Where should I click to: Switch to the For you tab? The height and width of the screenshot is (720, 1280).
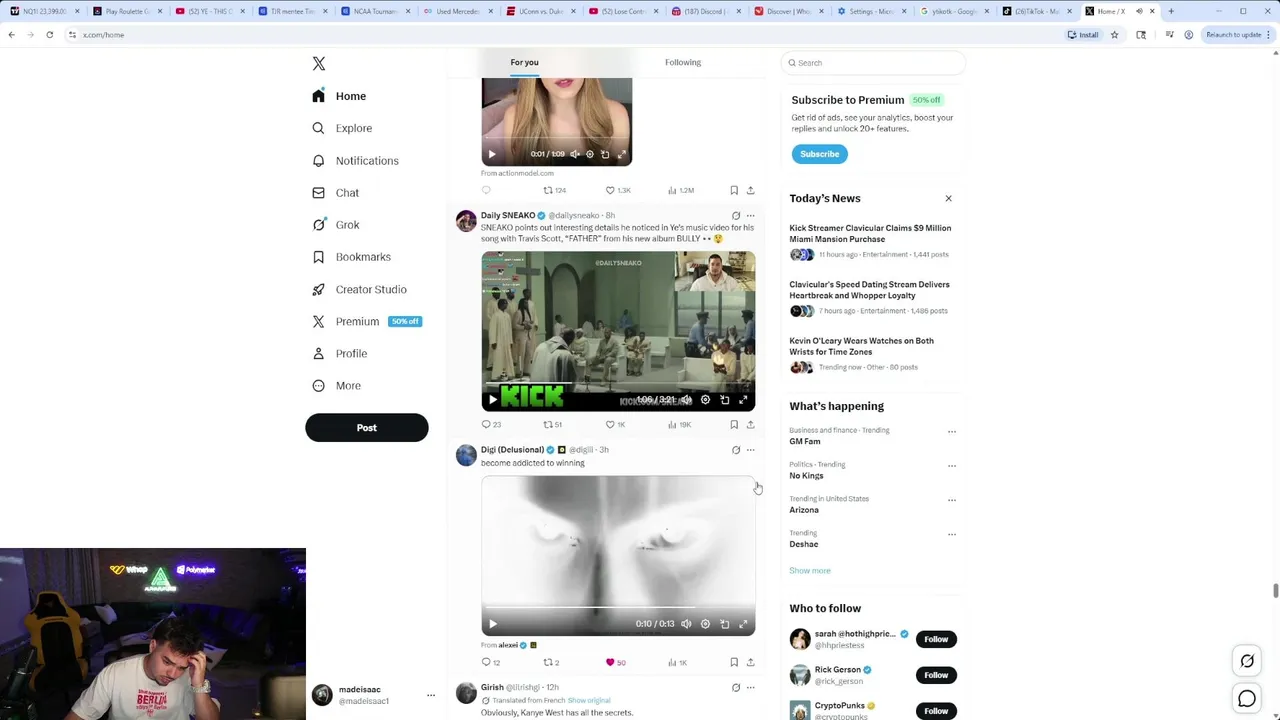(524, 62)
